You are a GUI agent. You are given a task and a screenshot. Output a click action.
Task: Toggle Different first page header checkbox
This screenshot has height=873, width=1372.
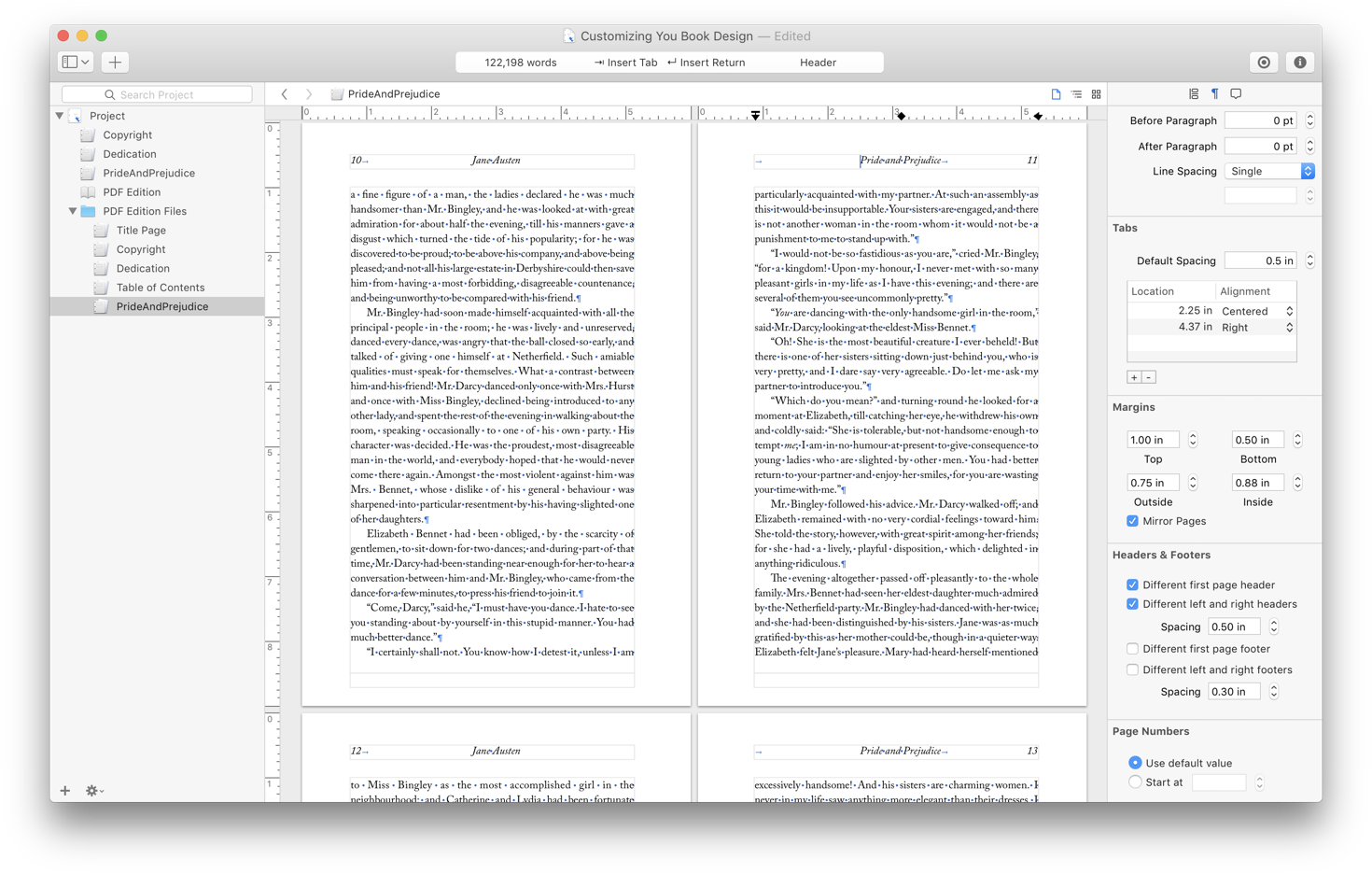[1132, 584]
